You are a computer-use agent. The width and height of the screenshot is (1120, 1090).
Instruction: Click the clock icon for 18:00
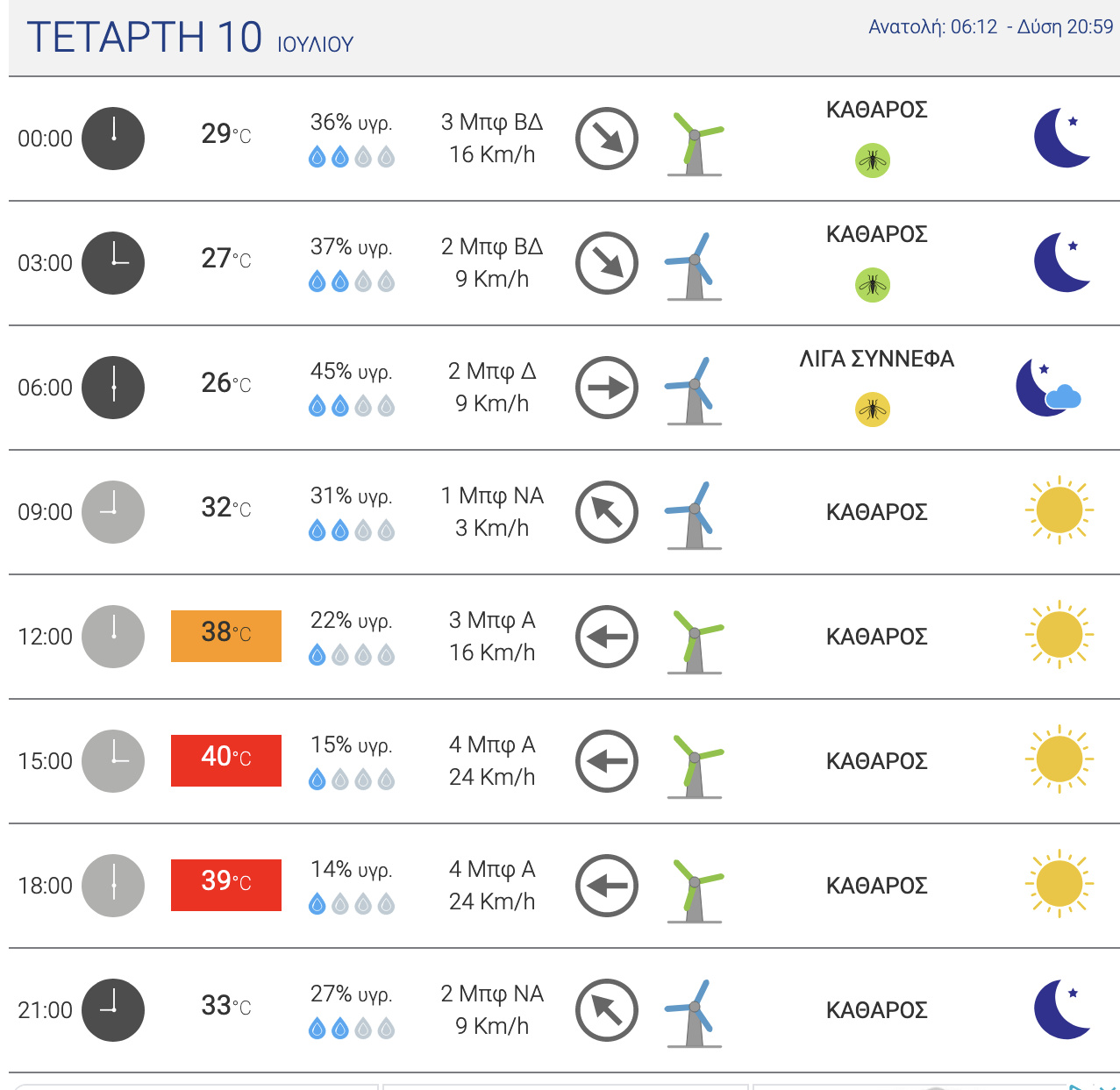(113, 886)
